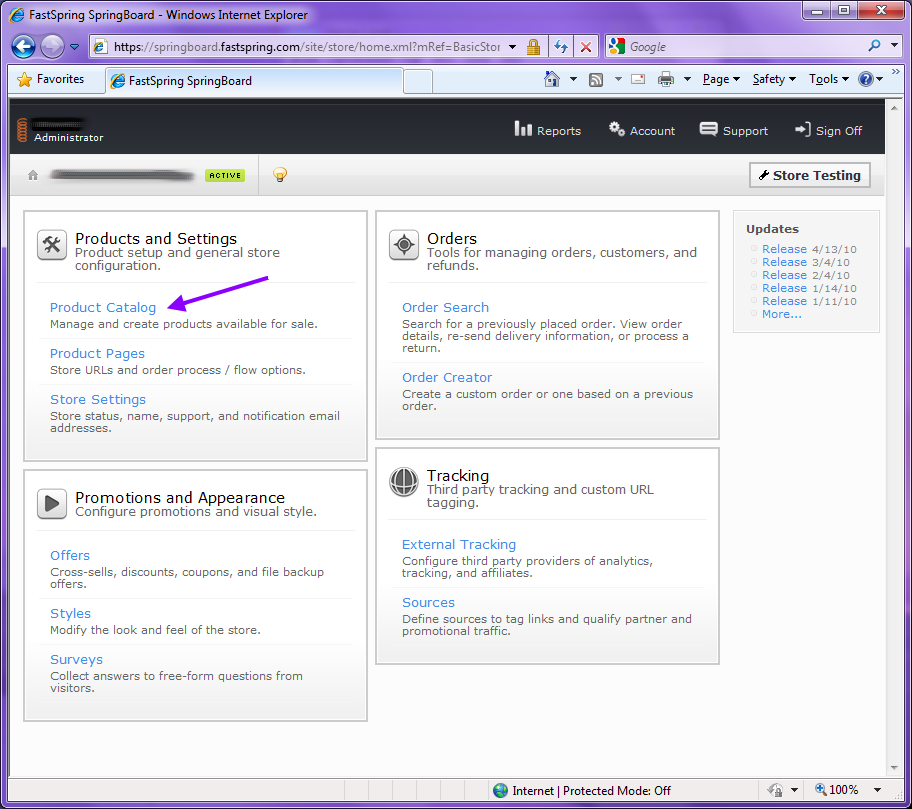Image resolution: width=912 pixels, height=809 pixels.
Task: Expand the address bar history dropdown
Action: click(512, 47)
